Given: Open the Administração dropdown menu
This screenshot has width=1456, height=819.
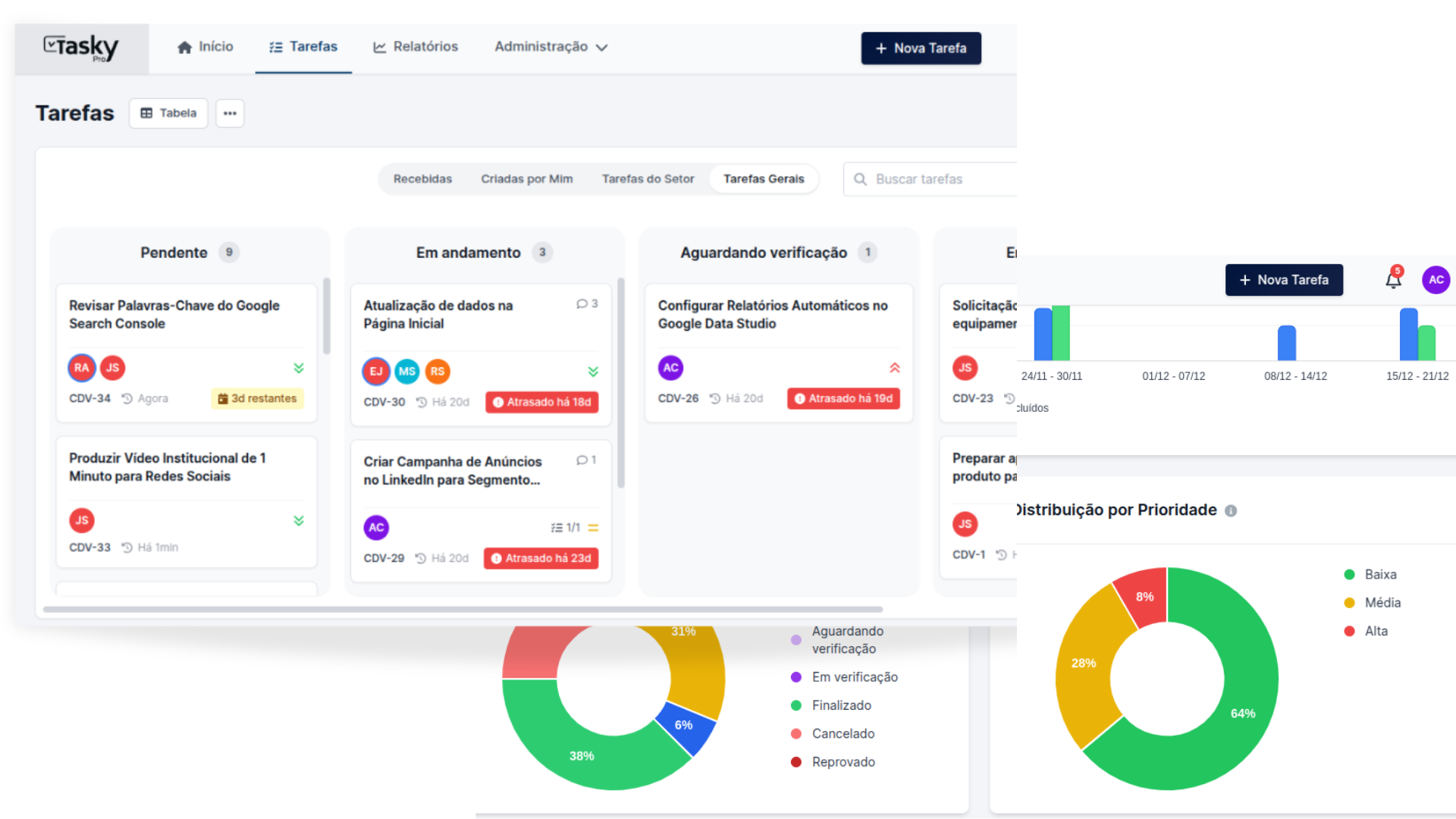Looking at the screenshot, I should pos(551,46).
